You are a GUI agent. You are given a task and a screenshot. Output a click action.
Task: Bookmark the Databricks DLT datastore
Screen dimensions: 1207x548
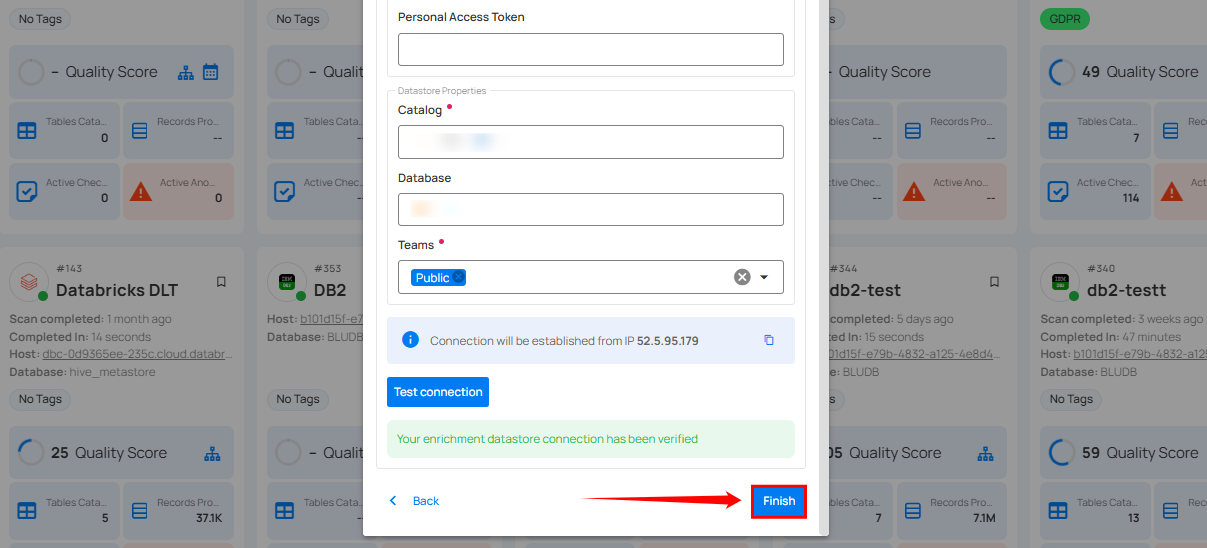(x=221, y=282)
